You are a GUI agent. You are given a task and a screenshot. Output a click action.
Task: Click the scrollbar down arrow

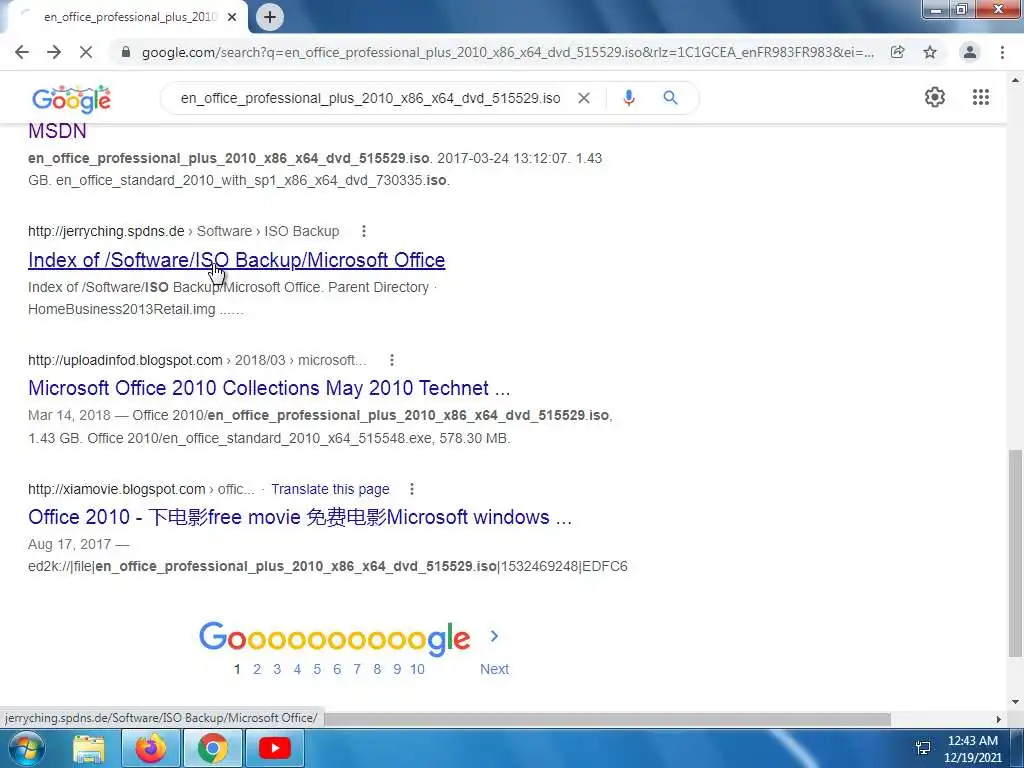coord(1015,702)
